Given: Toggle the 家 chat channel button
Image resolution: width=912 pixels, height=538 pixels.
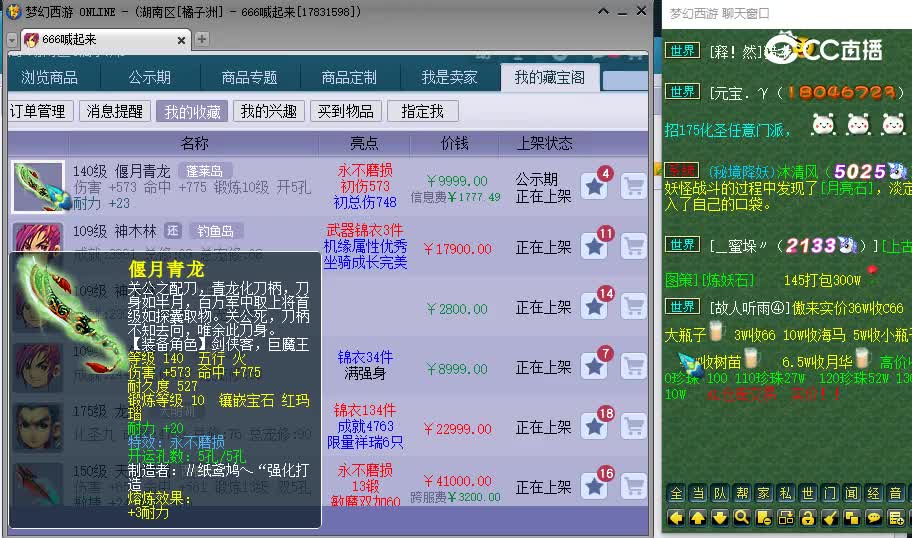Looking at the screenshot, I should [764, 494].
